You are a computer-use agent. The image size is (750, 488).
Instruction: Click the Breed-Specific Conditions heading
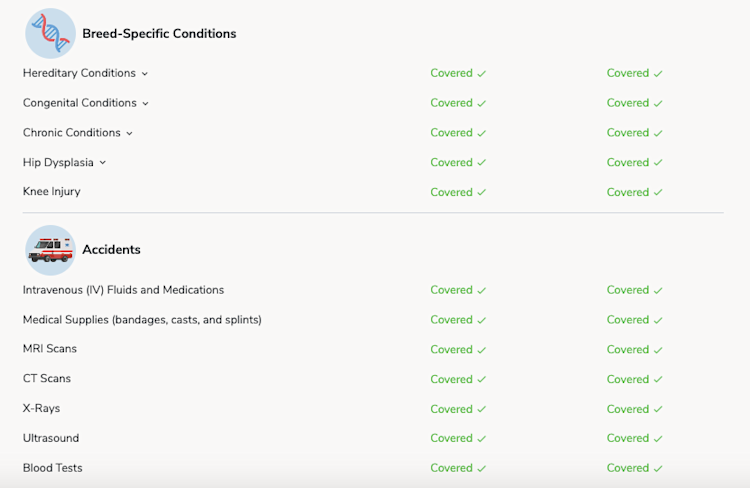point(159,34)
